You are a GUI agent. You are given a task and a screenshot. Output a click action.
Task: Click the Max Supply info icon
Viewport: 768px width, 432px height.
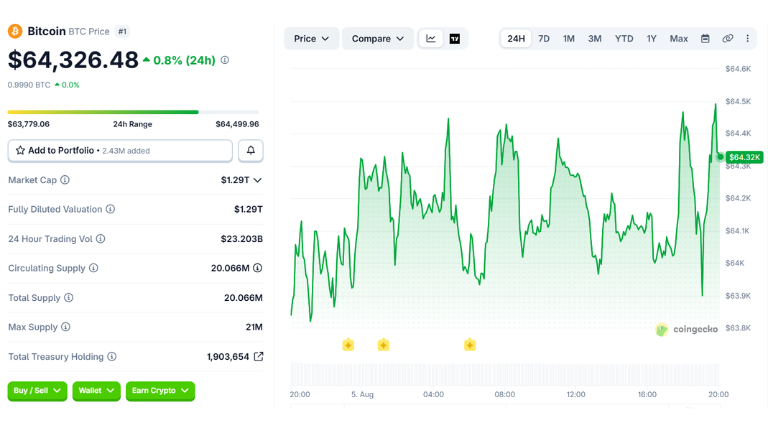pyautogui.click(x=66, y=327)
